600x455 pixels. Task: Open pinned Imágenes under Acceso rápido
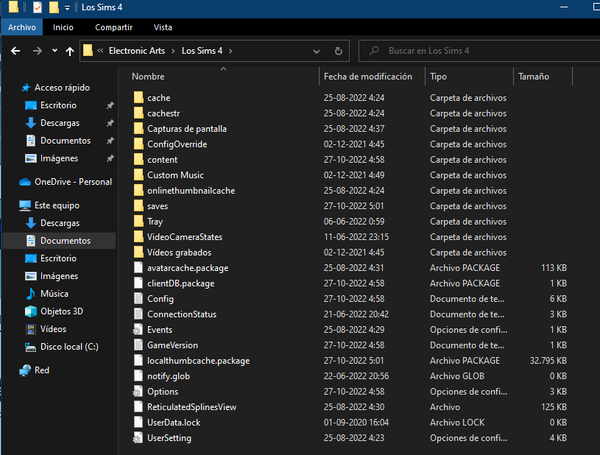[59, 158]
